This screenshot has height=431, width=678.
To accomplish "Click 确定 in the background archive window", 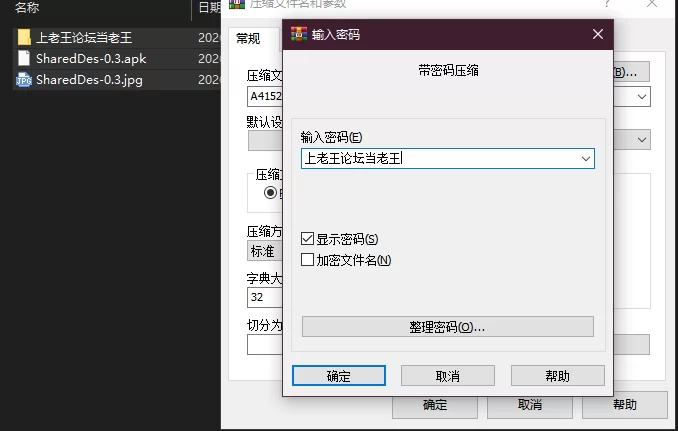I will pos(435,405).
